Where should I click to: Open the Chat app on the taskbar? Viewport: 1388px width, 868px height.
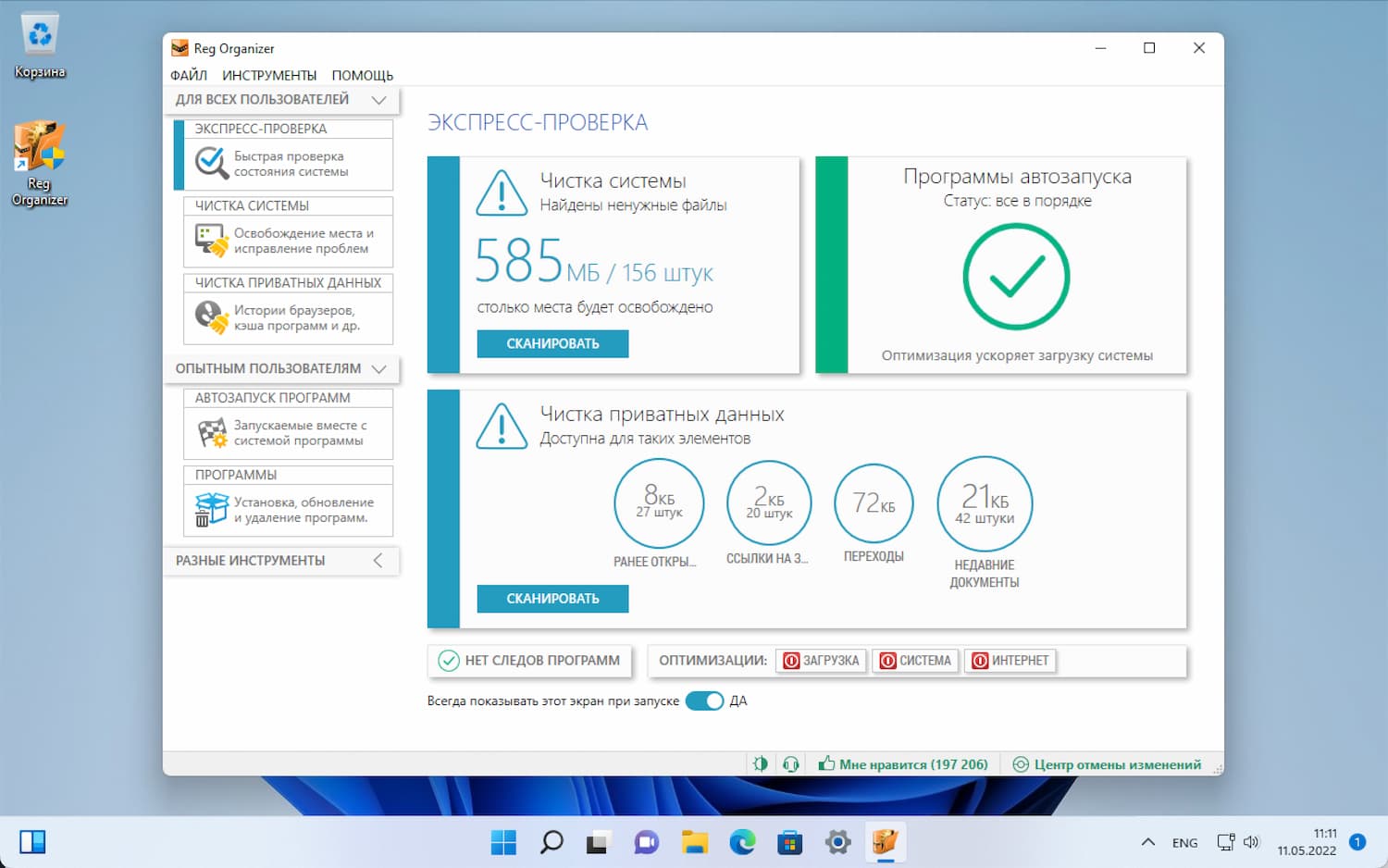pos(646,842)
